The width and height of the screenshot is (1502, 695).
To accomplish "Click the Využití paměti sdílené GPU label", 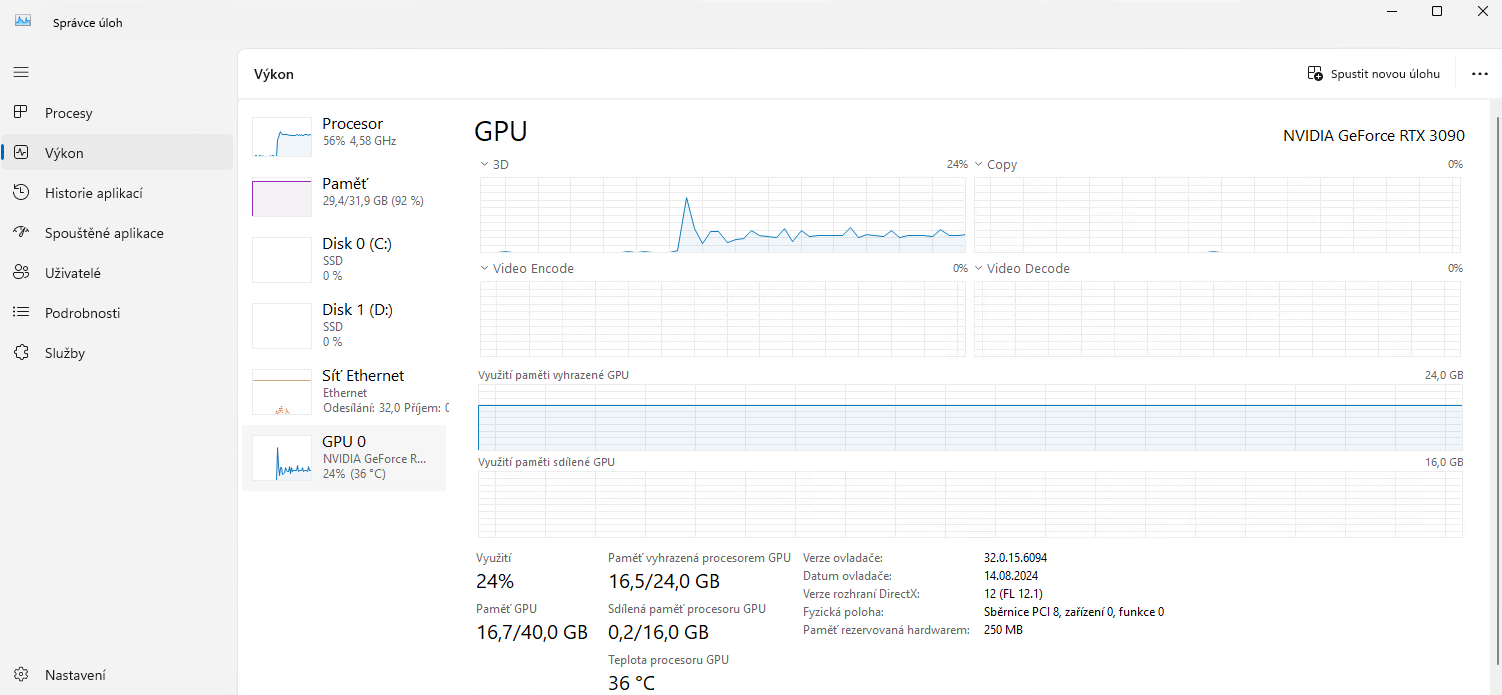I will tap(546, 462).
